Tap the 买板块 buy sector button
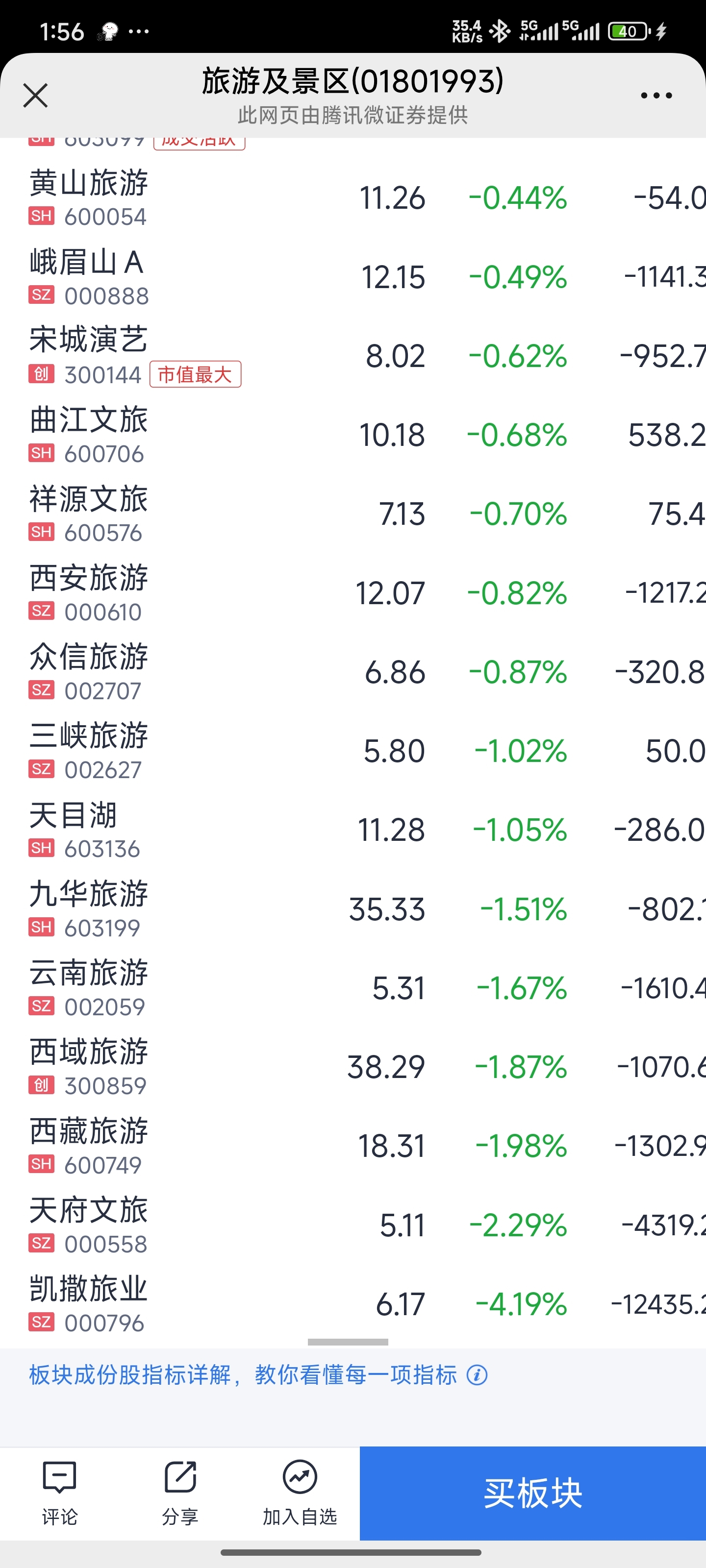Image resolution: width=706 pixels, height=1568 pixels. (x=533, y=1493)
